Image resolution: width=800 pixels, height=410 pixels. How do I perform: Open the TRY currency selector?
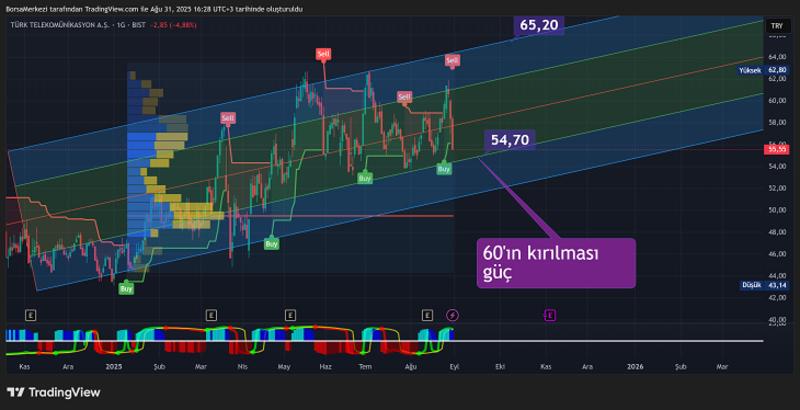pyautogui.click(x=777, y=25)
